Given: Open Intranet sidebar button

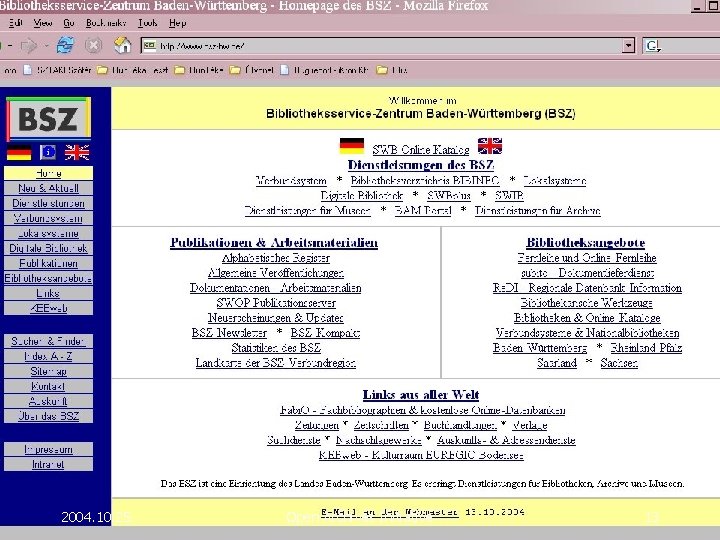Looking at the screenshot, I should click(x=48, y=464).
